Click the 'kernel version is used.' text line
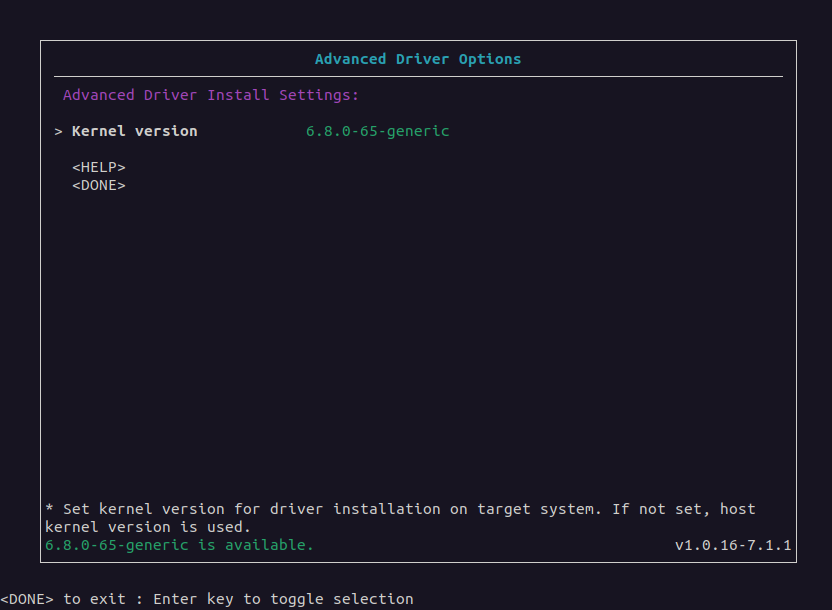 [147, 527]
